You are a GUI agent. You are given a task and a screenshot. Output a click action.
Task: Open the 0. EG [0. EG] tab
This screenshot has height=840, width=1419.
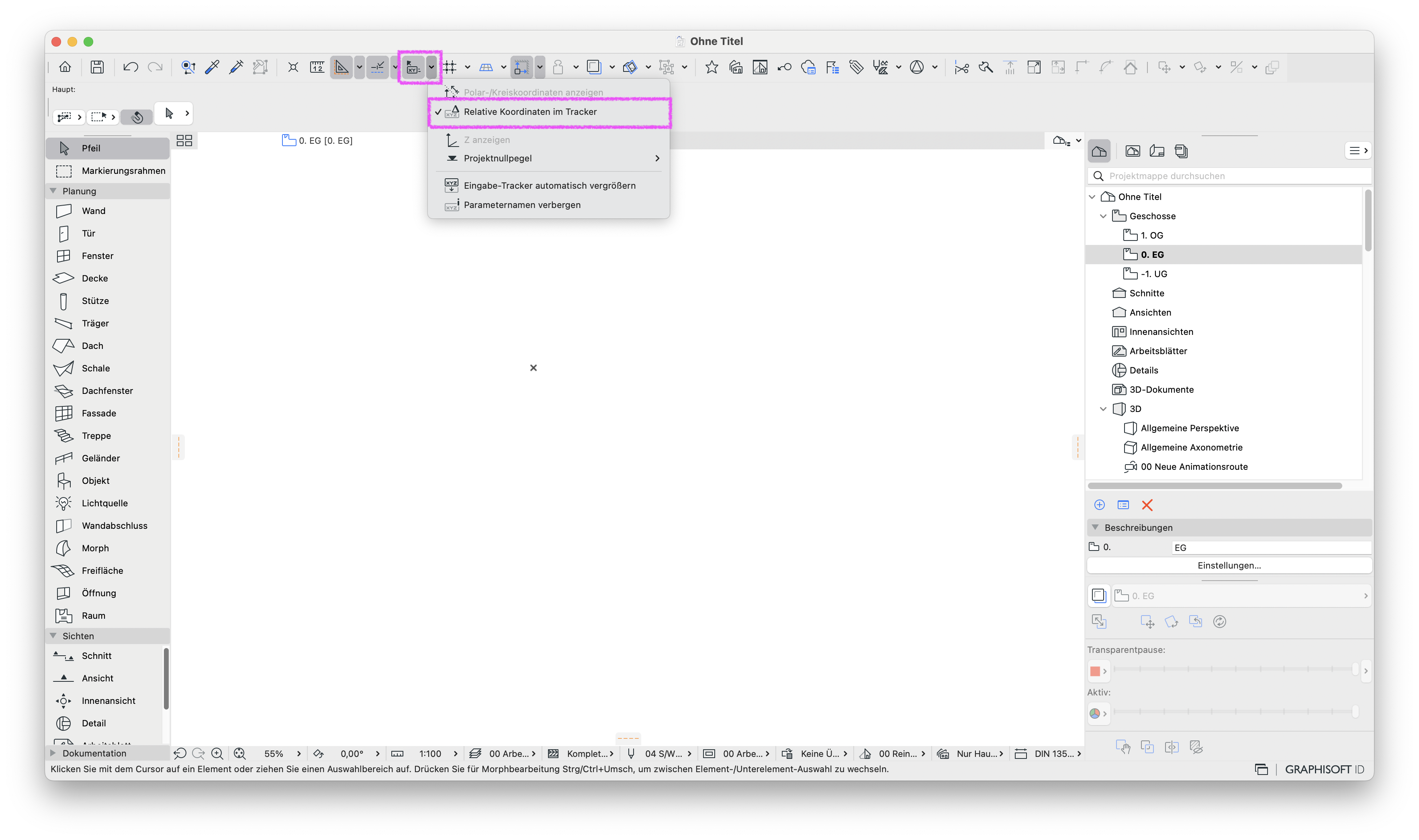tap(317, 141)
